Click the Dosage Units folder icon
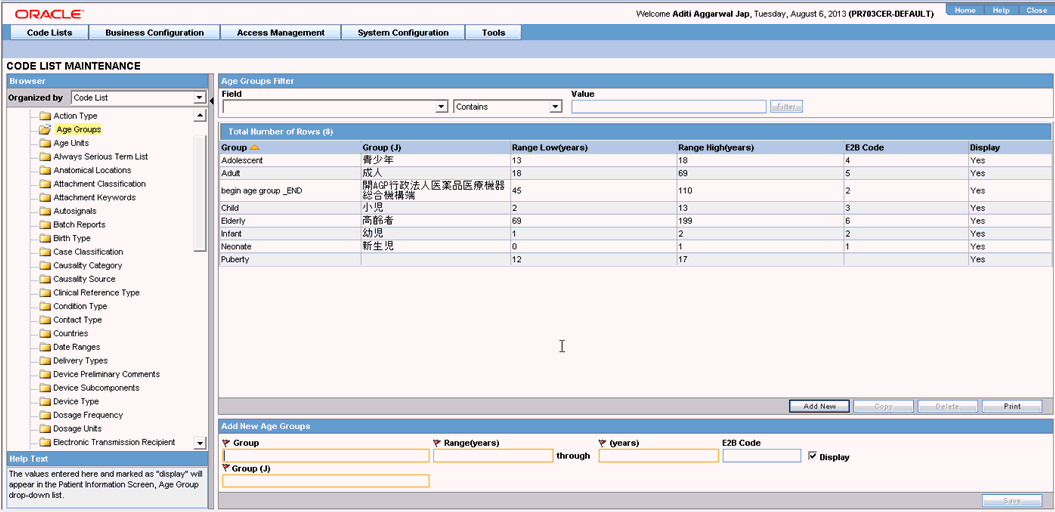1055x512 pixels. coord(45,429)
